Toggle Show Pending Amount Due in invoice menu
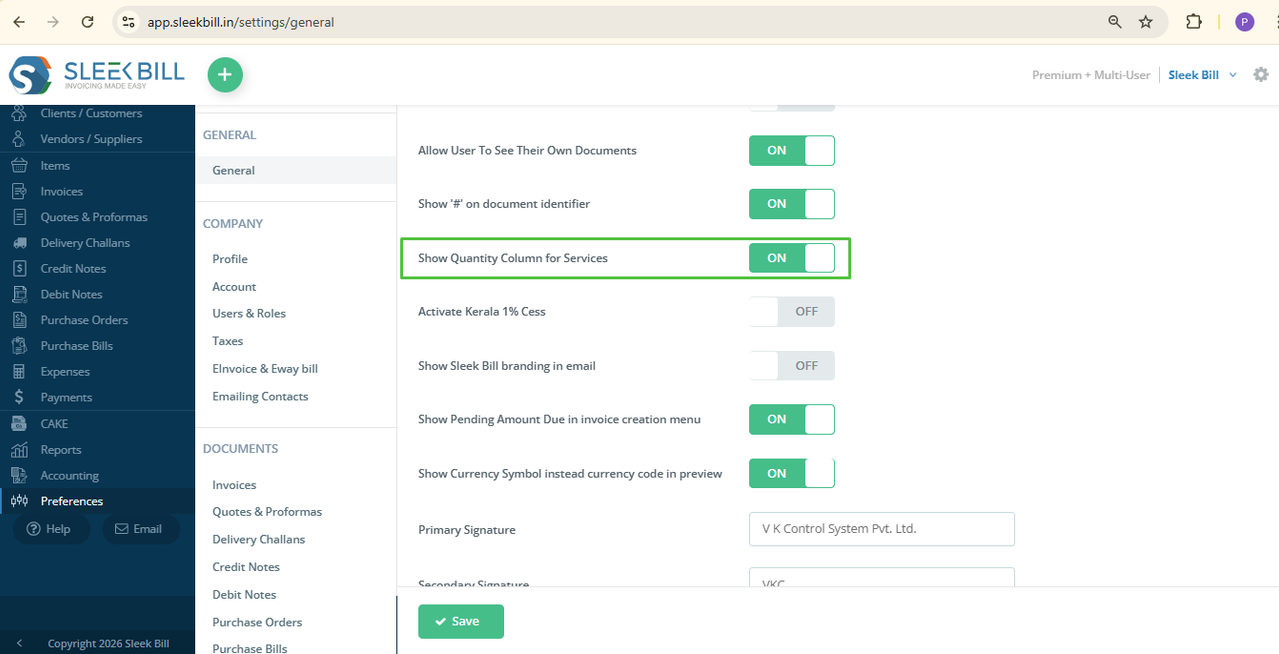 point(792,419)
